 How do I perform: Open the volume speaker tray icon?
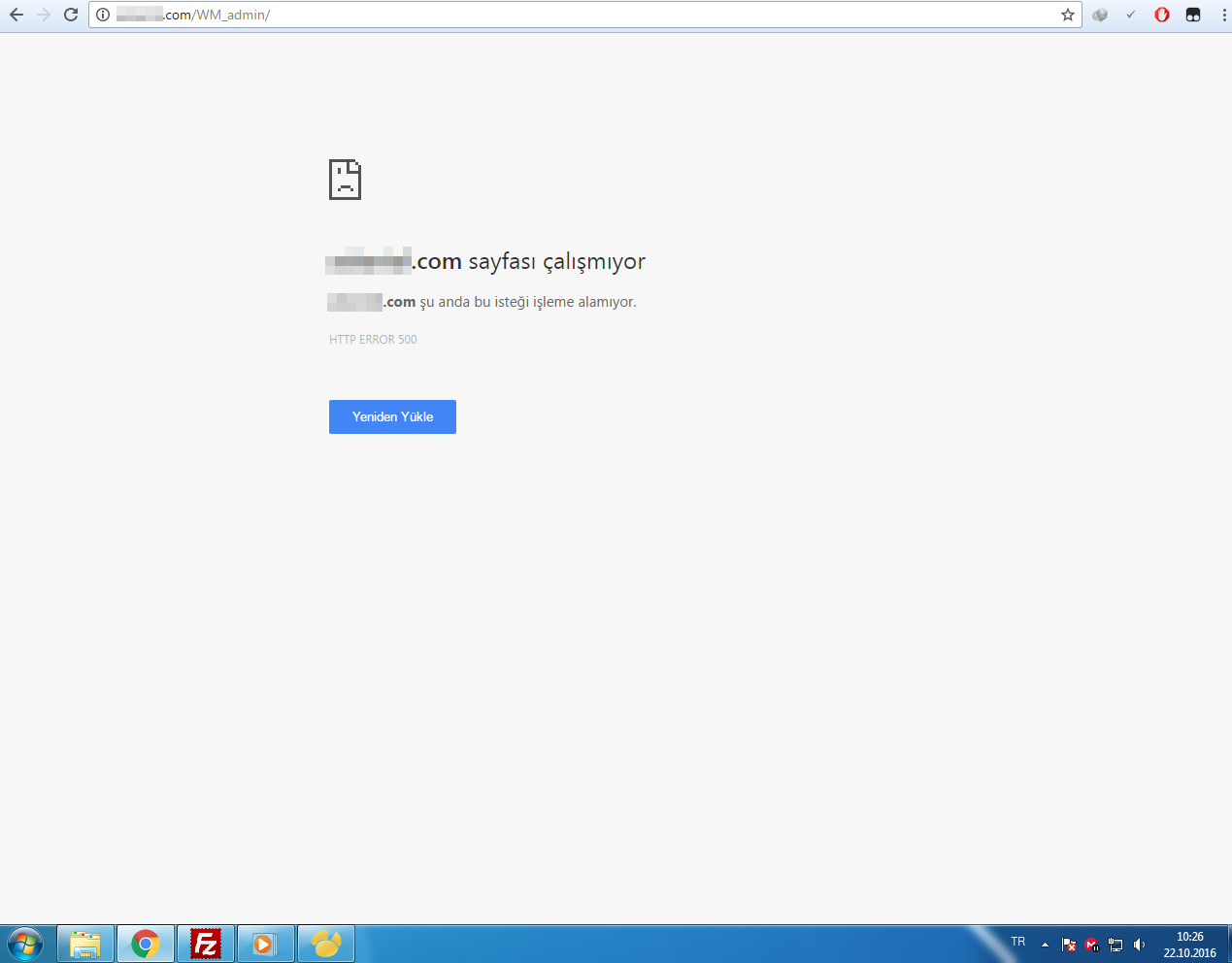[x=1140, y=945]
